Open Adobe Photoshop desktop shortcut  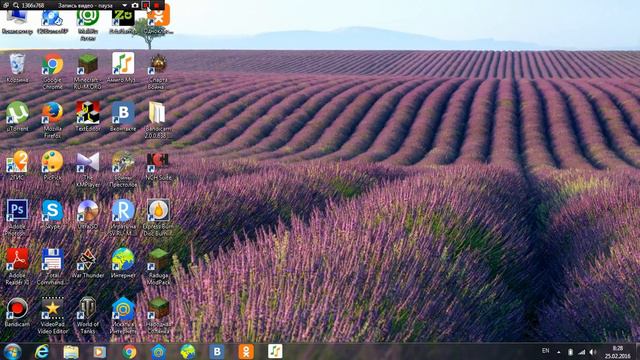[17, 211]
